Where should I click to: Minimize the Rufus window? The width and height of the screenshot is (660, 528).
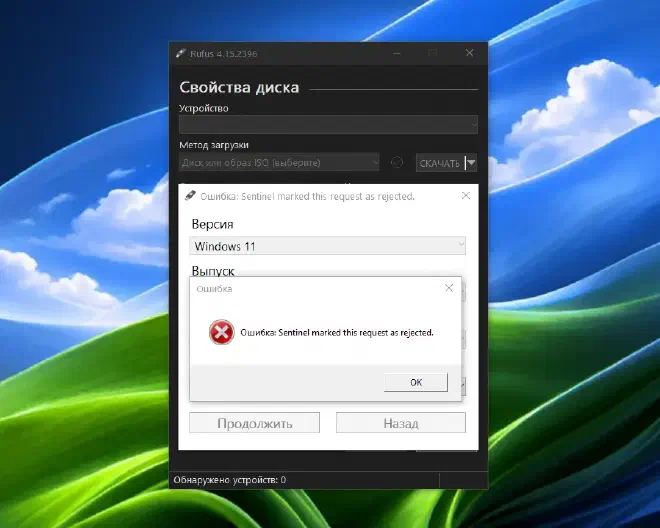[397, 53]
